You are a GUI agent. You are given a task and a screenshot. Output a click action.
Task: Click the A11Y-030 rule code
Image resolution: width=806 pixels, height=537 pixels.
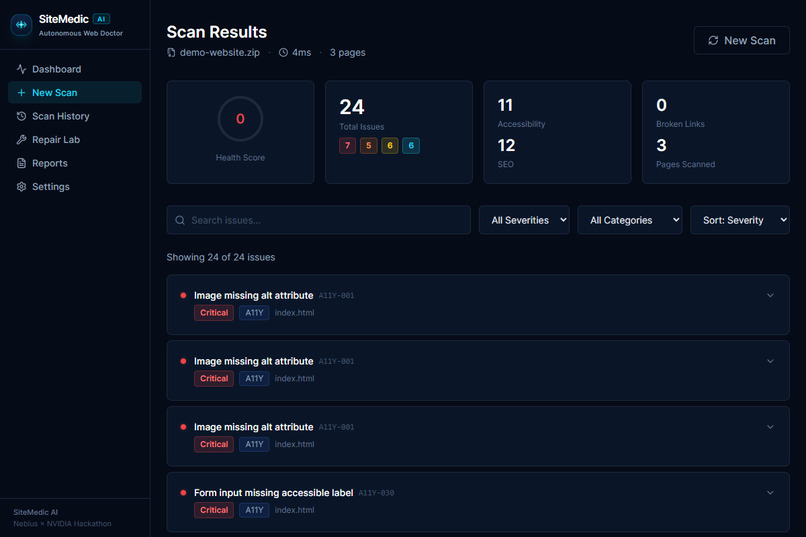click(x=376, y=493)
